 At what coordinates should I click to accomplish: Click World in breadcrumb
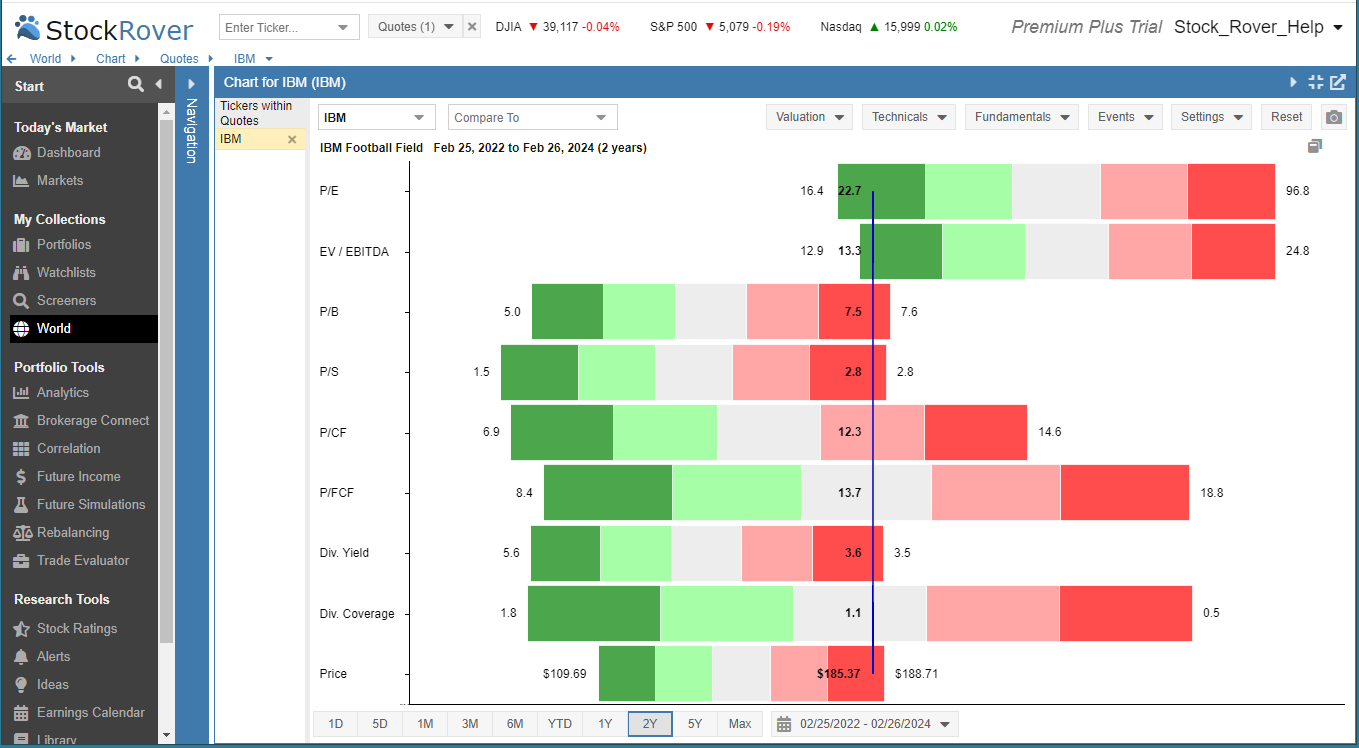[x=45, y=59]
